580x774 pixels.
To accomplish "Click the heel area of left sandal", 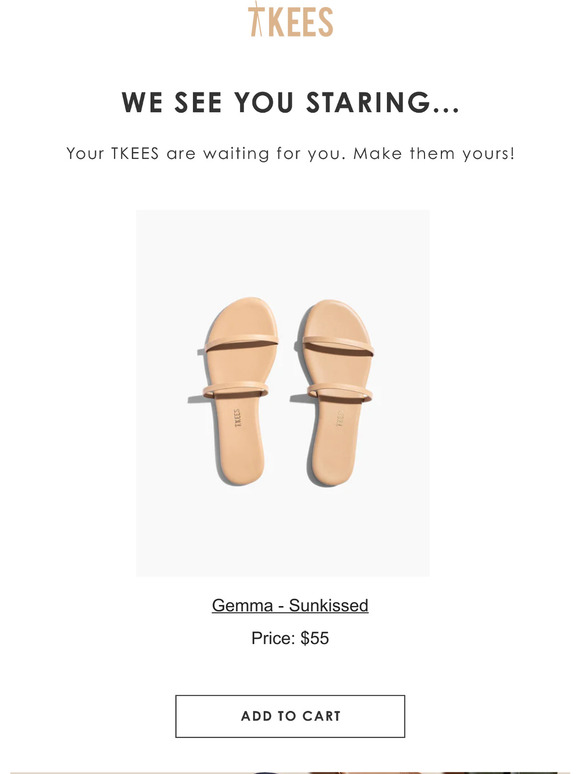I will point(240,464).
